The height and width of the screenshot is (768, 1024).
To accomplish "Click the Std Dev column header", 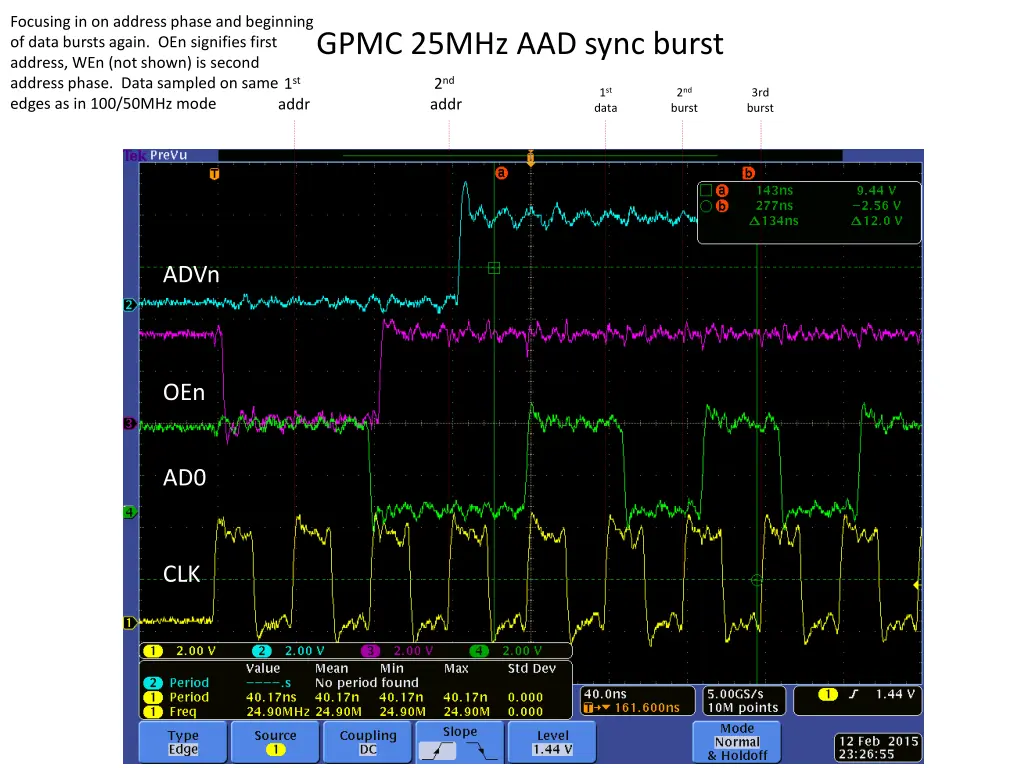I will [x=532, y=669].
